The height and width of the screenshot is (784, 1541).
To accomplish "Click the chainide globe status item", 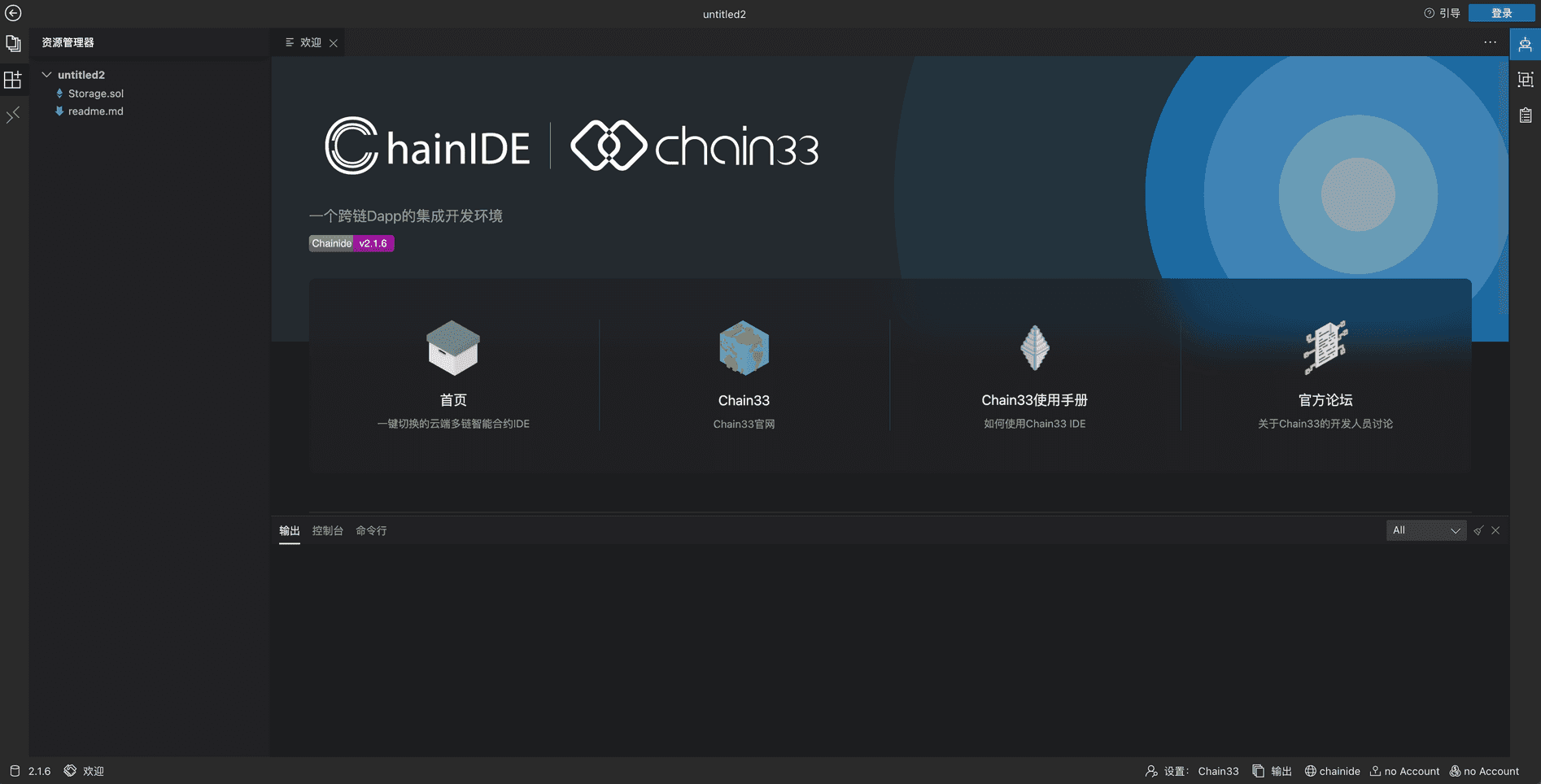I will pyautogui.click(x=1333, y=771).
